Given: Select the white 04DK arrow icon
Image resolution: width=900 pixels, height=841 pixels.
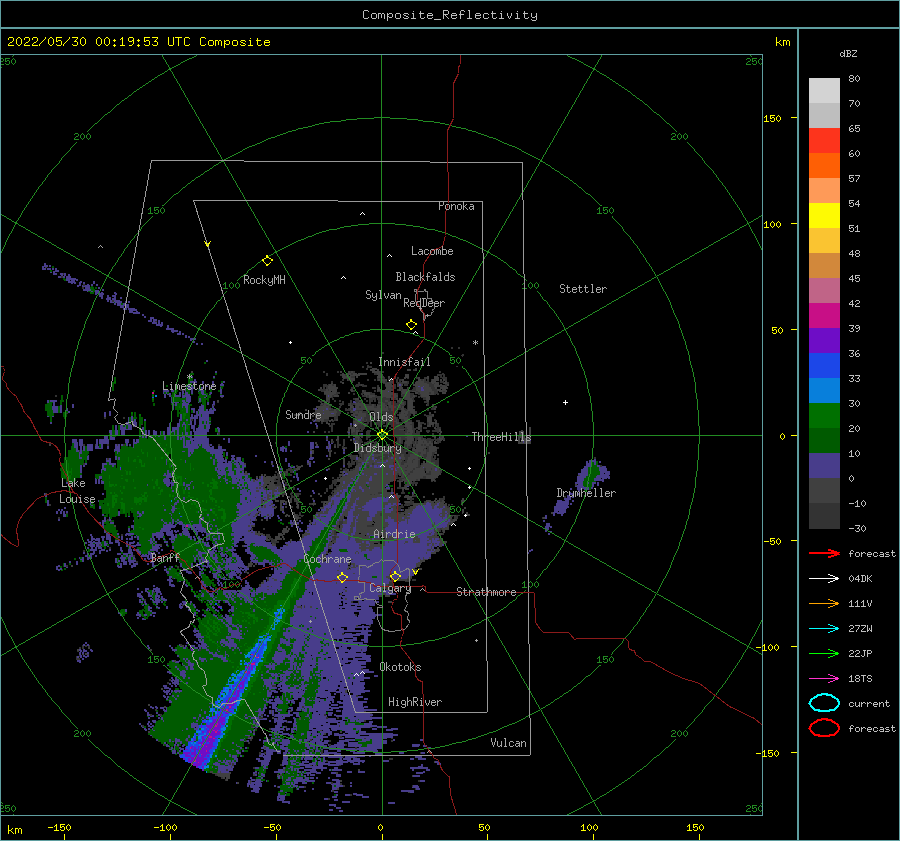Looking at the screenshot, I should [824, 578].
